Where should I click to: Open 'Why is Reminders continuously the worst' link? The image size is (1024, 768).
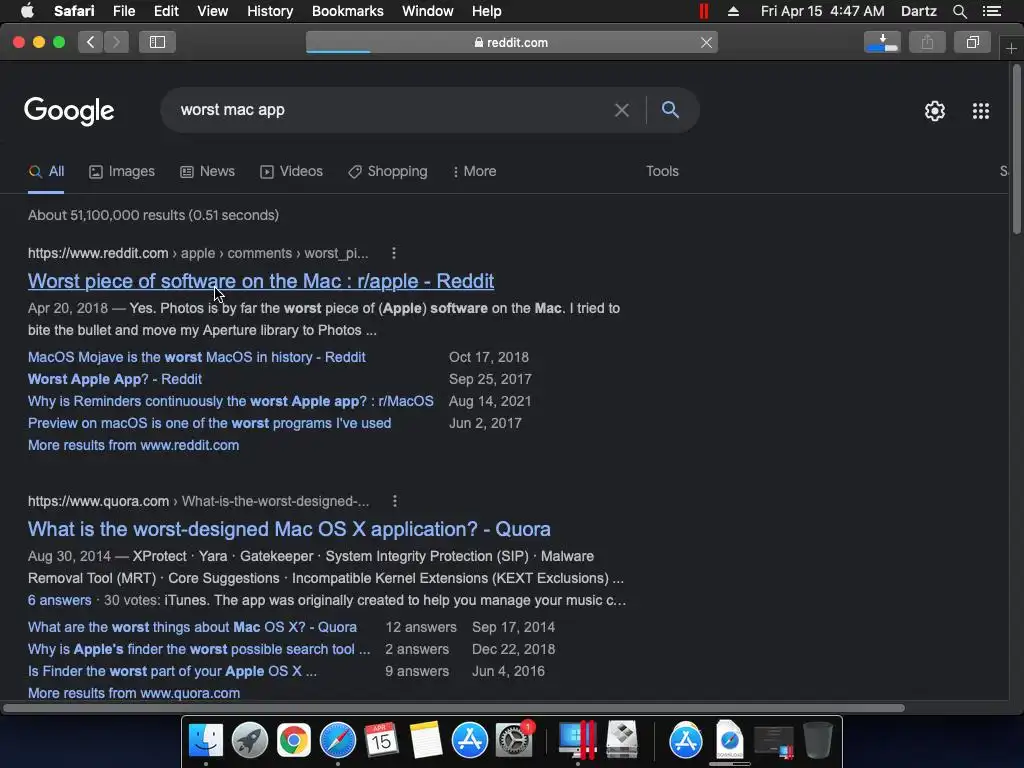(x=231, y=401)
